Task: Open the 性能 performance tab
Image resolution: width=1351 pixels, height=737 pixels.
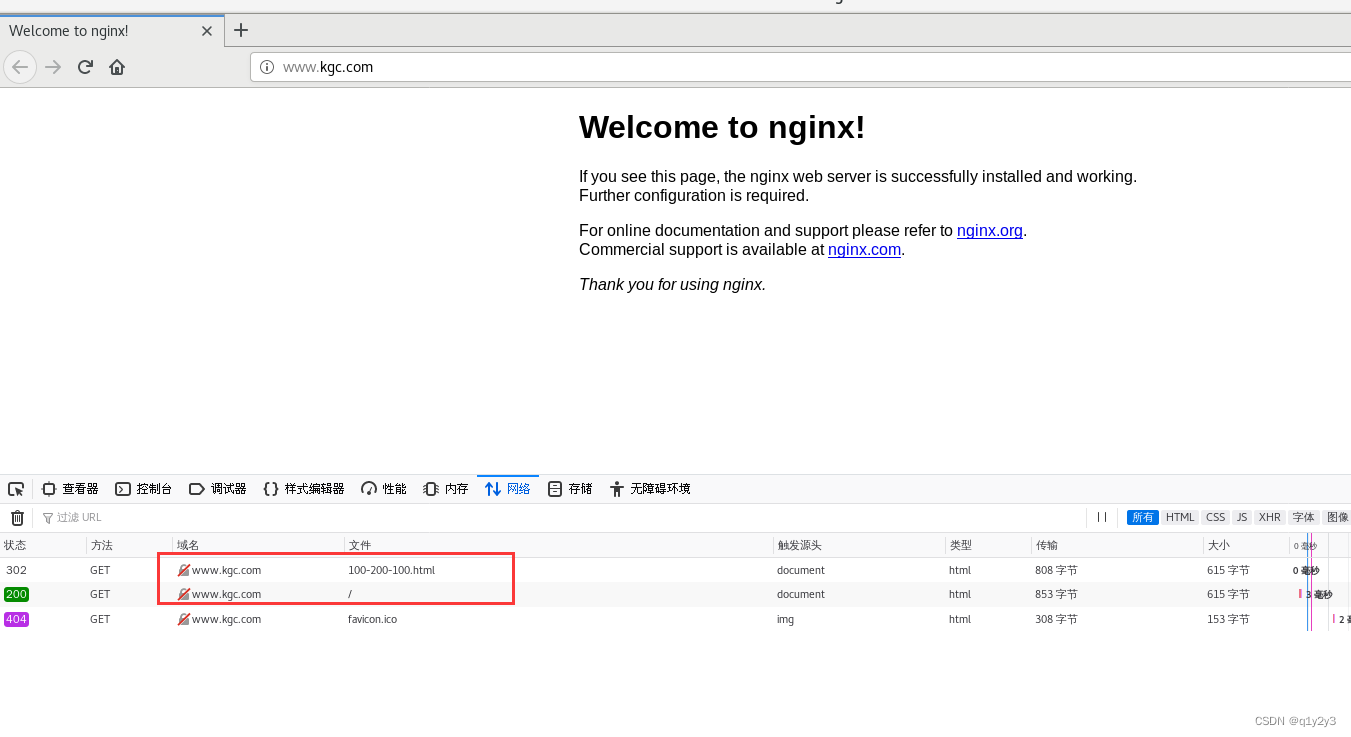Action: pos(384,489)
